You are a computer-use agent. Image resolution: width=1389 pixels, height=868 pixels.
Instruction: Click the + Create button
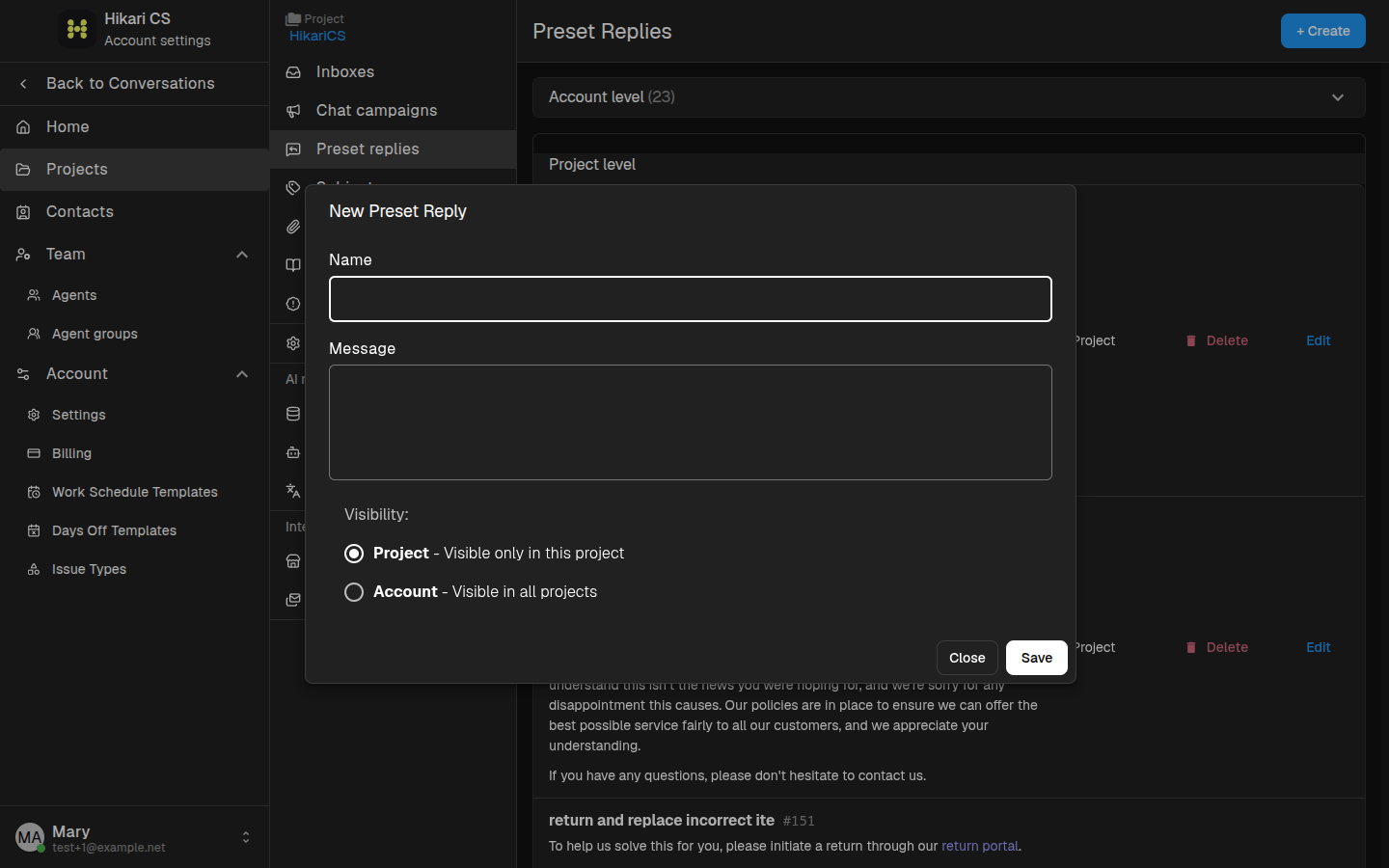click(x=1323, y=31)
